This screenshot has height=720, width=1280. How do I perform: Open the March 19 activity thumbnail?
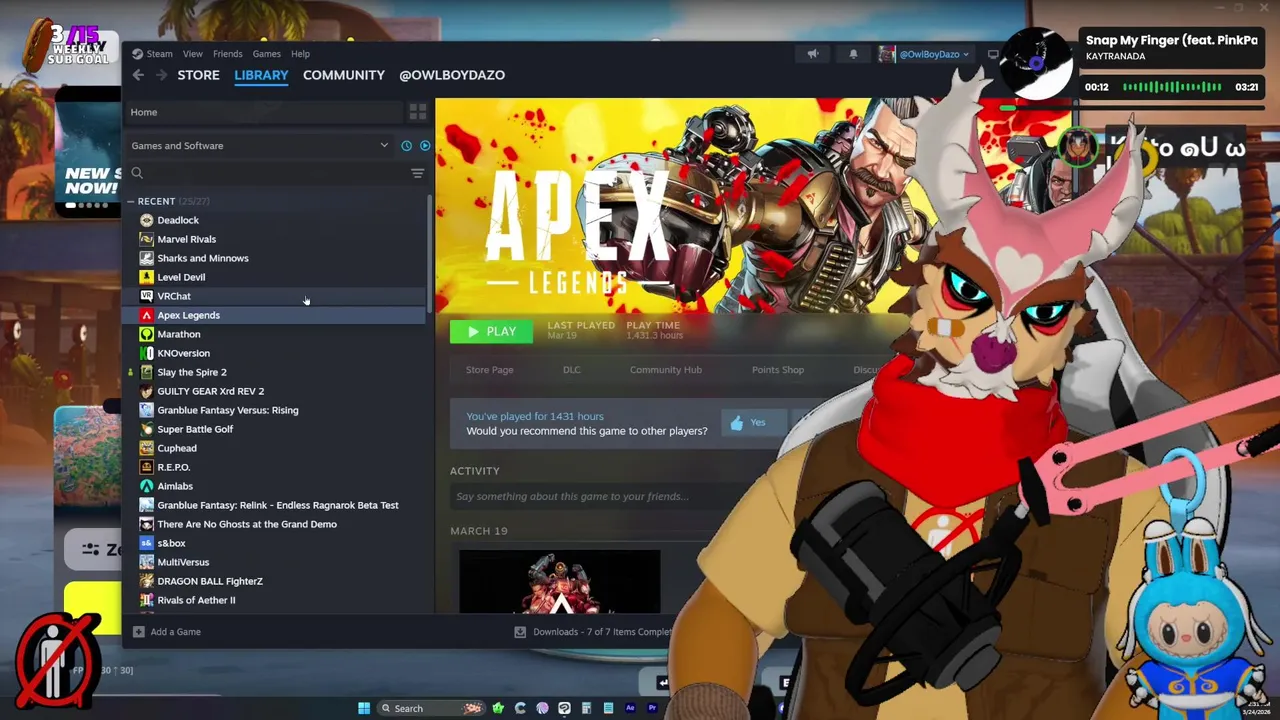coord(560,581)
